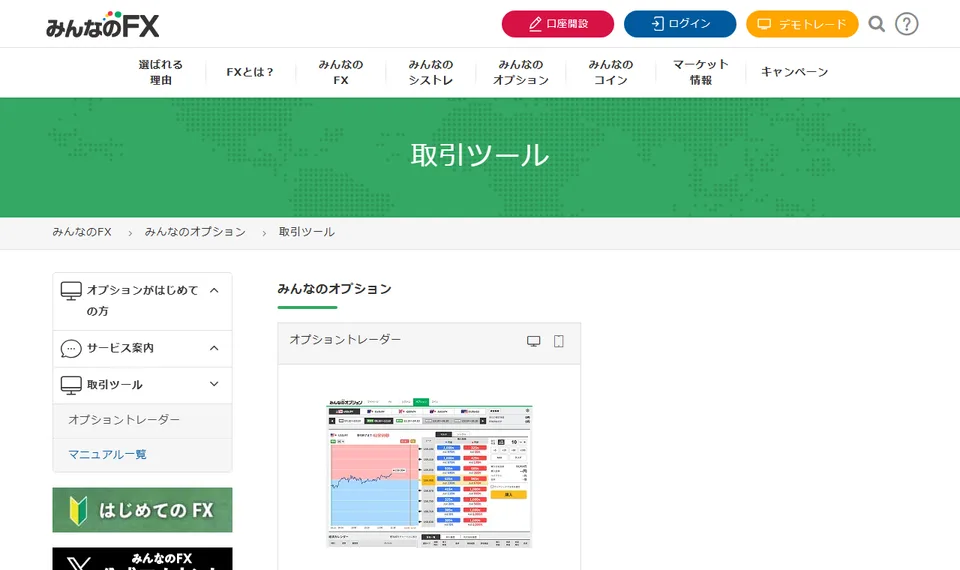Open the search magnifier icon
Screen dimensions: 960x570
[x=877, y=24]
